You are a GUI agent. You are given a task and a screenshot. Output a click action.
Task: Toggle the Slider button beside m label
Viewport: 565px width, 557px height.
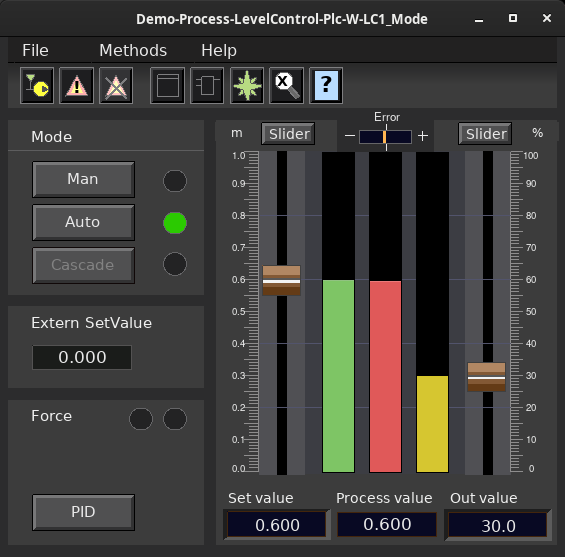tap(288, 134)
